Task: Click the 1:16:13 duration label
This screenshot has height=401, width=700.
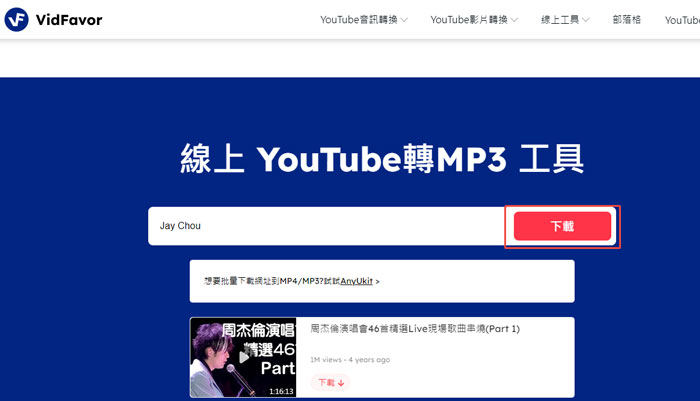Action: tap(281, 391)
